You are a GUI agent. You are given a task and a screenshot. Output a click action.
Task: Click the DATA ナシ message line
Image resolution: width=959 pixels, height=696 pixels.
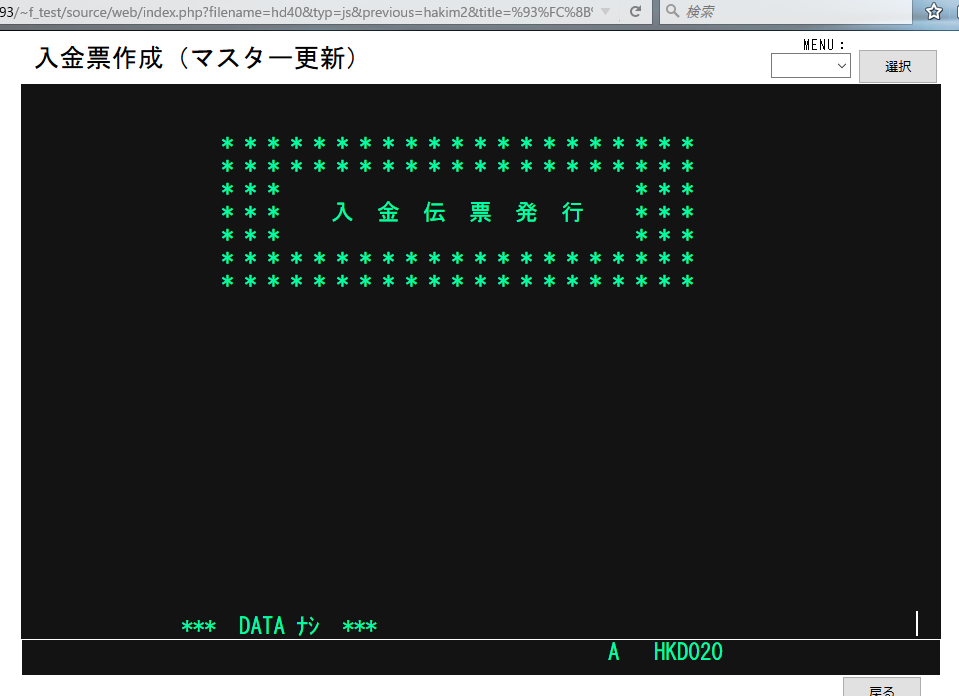coord(279,626)
